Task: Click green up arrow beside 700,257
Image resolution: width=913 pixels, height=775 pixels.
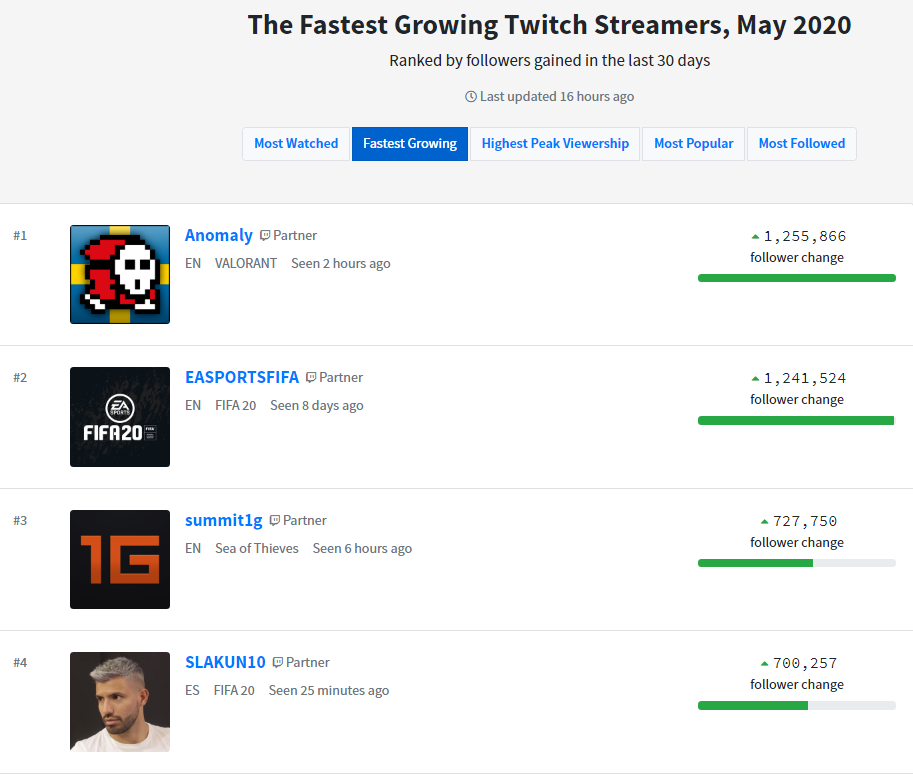Action: tap(765, 663)
